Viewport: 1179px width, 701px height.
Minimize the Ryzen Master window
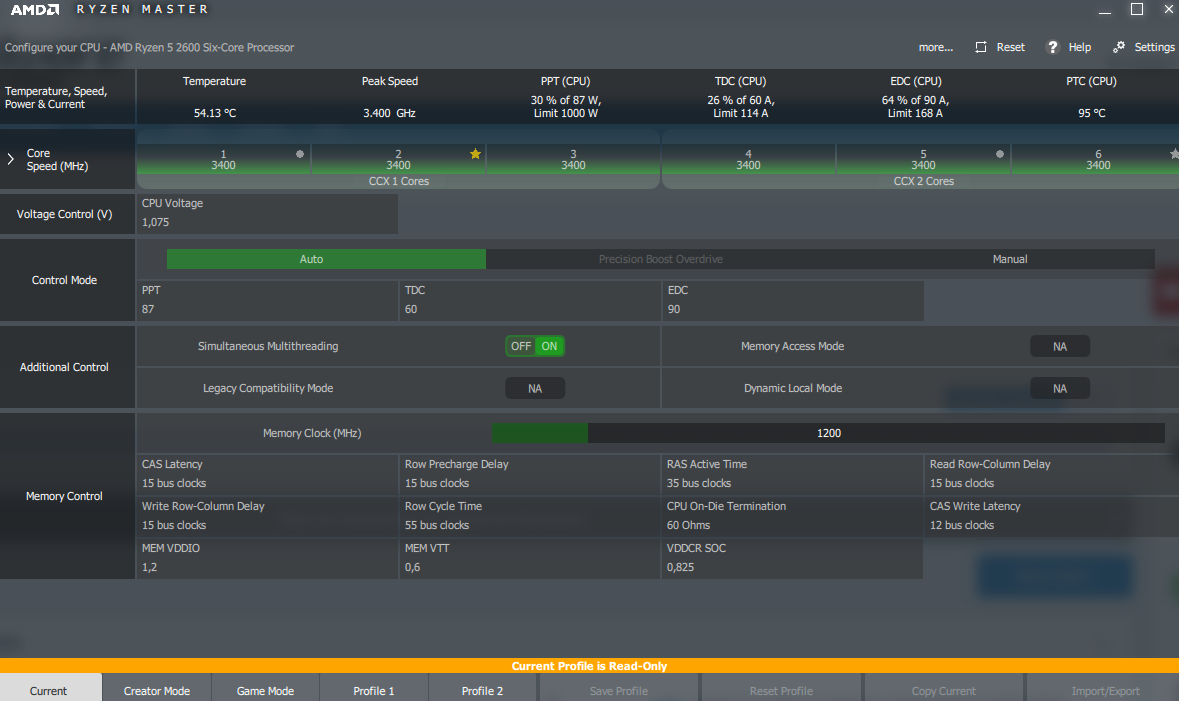pyautogui.click(x=1105, y=11)
